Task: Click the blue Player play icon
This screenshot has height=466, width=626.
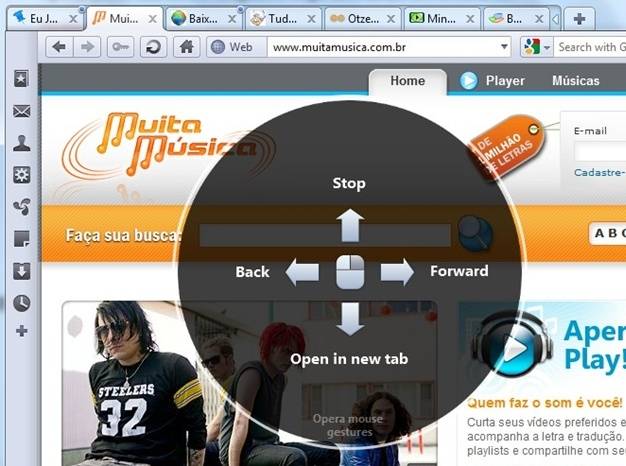Action: [x=468, y=81]
